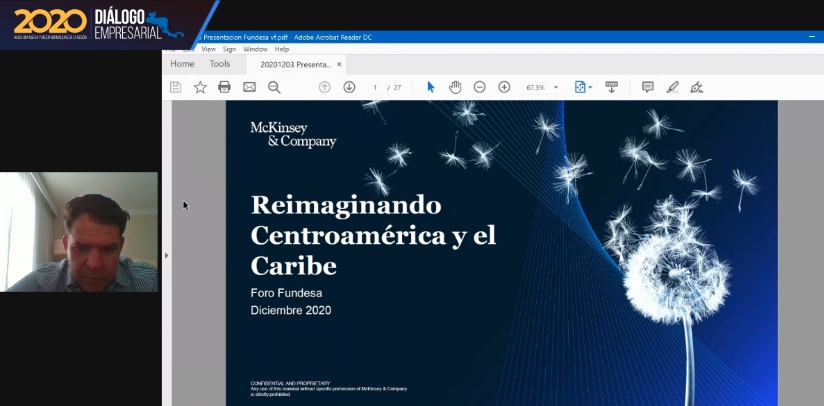Enable the Hand pan tool
824x406 pixels.
455,87
